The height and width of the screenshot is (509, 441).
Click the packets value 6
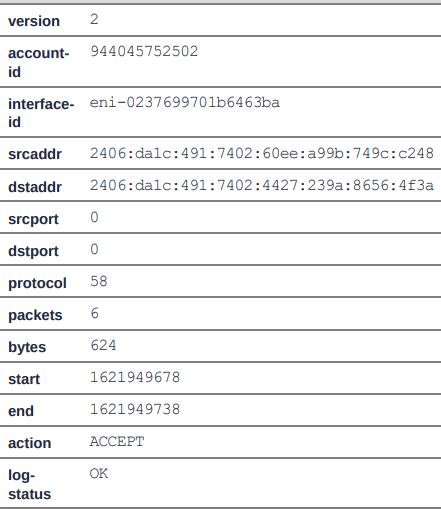94,313
